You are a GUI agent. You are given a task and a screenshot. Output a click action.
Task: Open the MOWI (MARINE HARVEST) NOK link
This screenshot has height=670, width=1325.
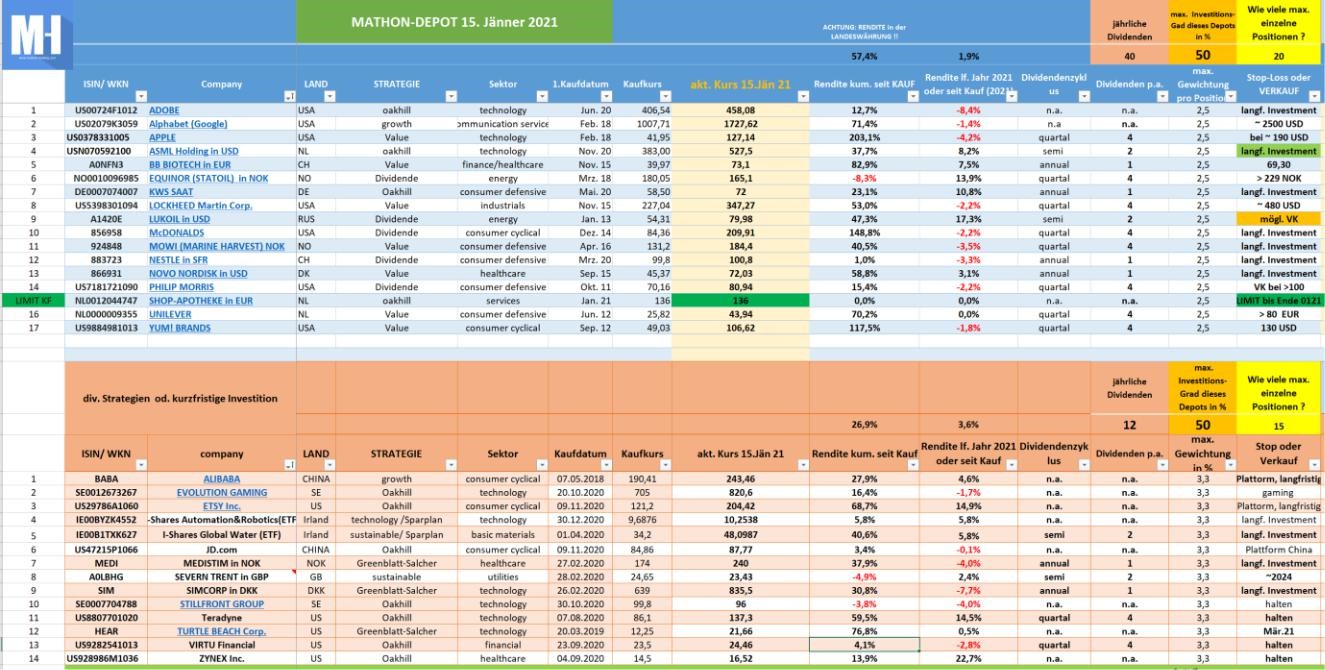coord(217,246)
